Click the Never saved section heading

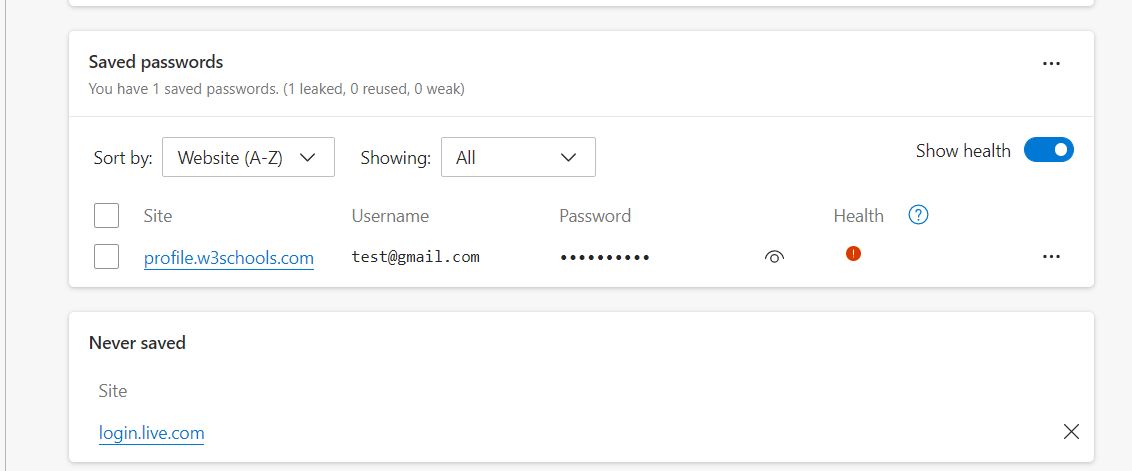pyautogui.click(x=137, y=343)
